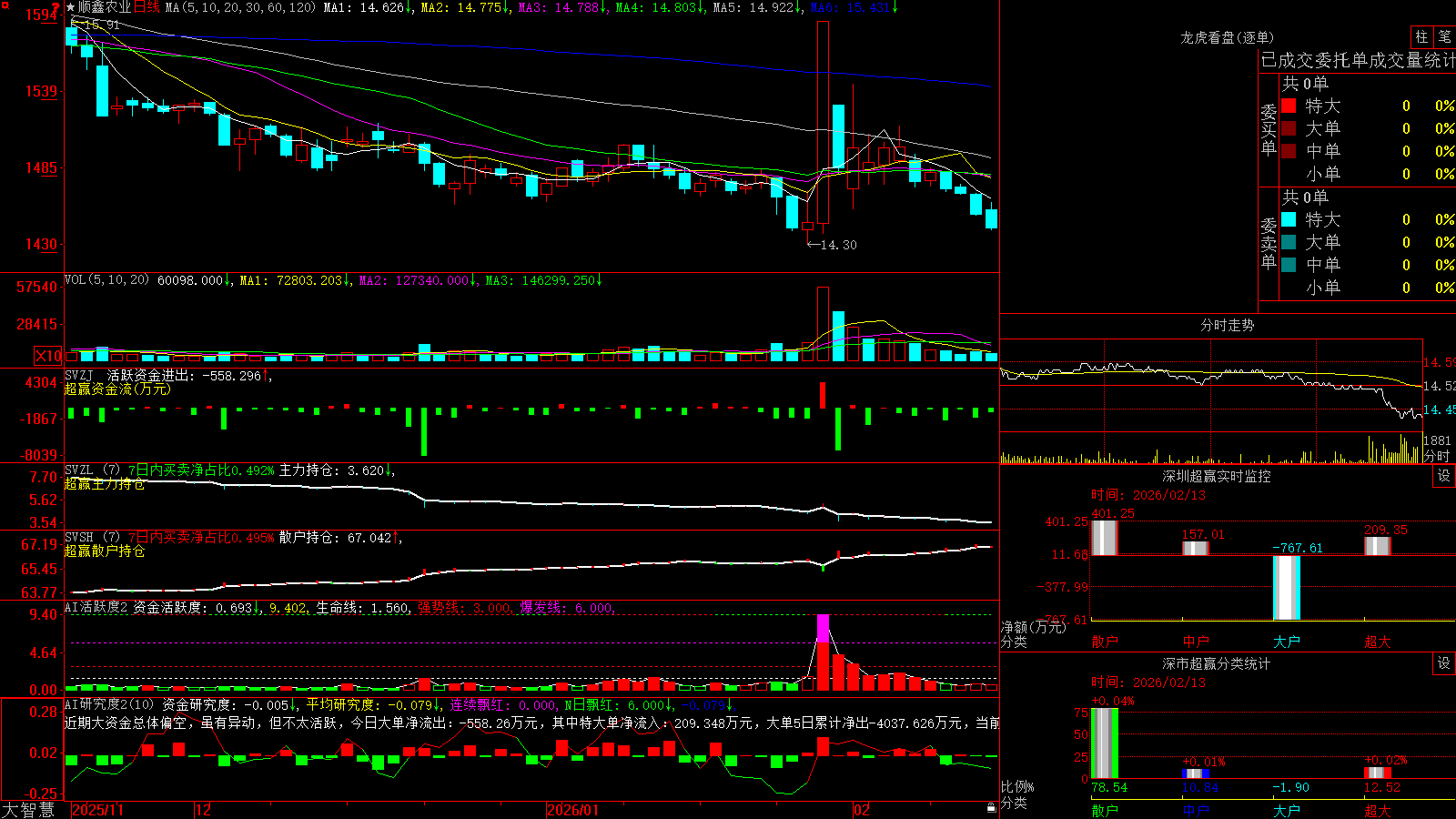The height and width of the screenshot is (819, 1456).
Task: Select the 分时走势 panel title
Action: (x=1227, y=325)
